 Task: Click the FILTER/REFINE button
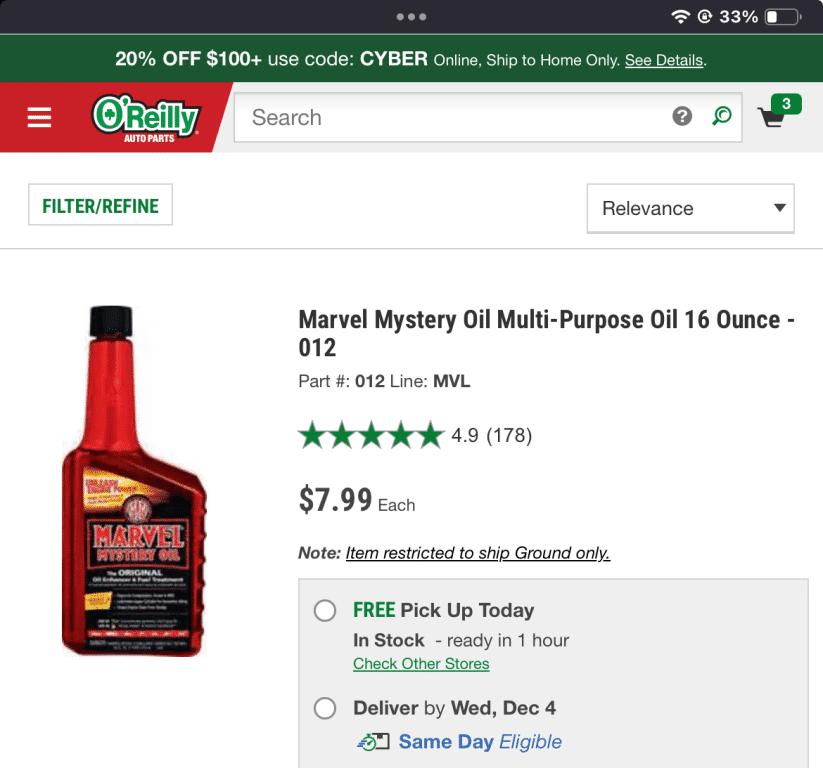click(x=100, y=206)
